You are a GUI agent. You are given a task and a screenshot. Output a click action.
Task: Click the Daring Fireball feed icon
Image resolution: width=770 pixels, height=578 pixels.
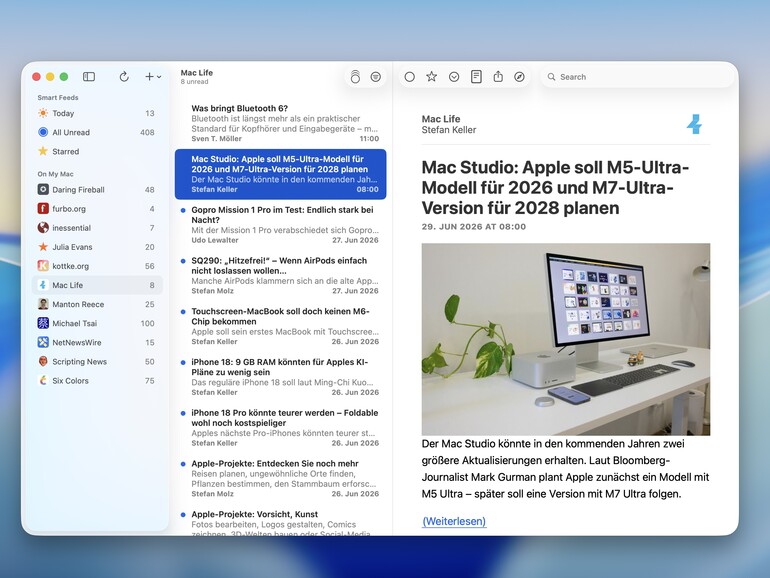tap(43, 190)
